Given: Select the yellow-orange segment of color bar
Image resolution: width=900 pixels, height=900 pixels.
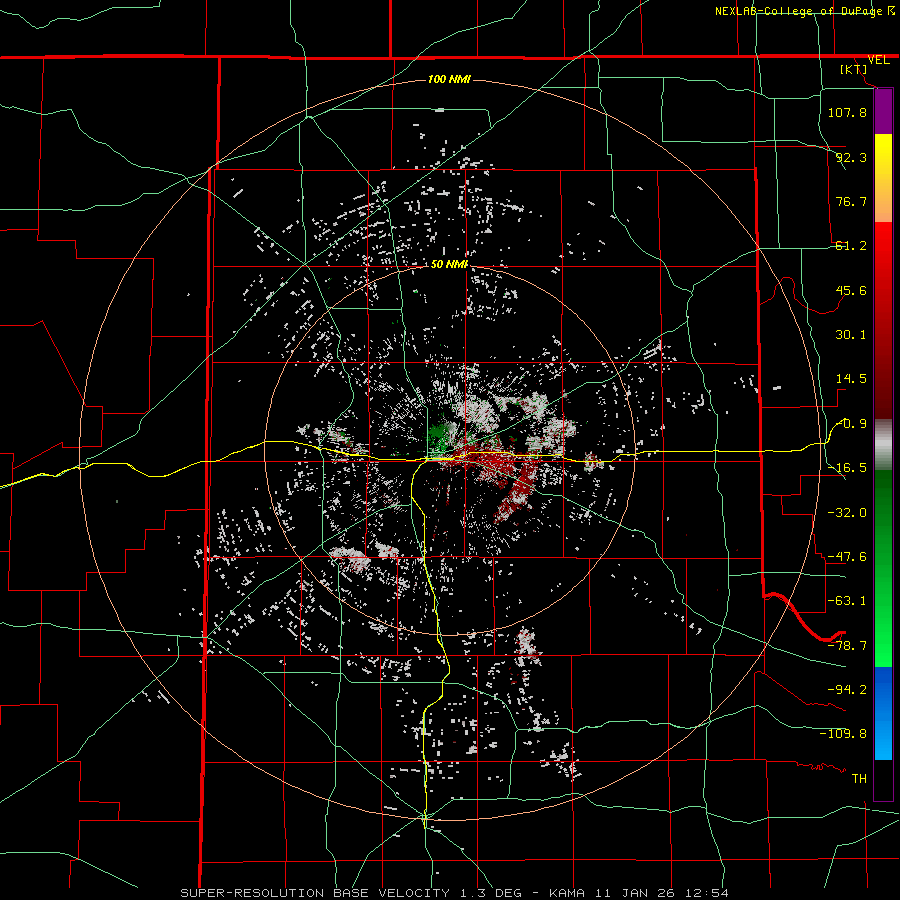Looking at the screenshot, I should pos(883,178).
